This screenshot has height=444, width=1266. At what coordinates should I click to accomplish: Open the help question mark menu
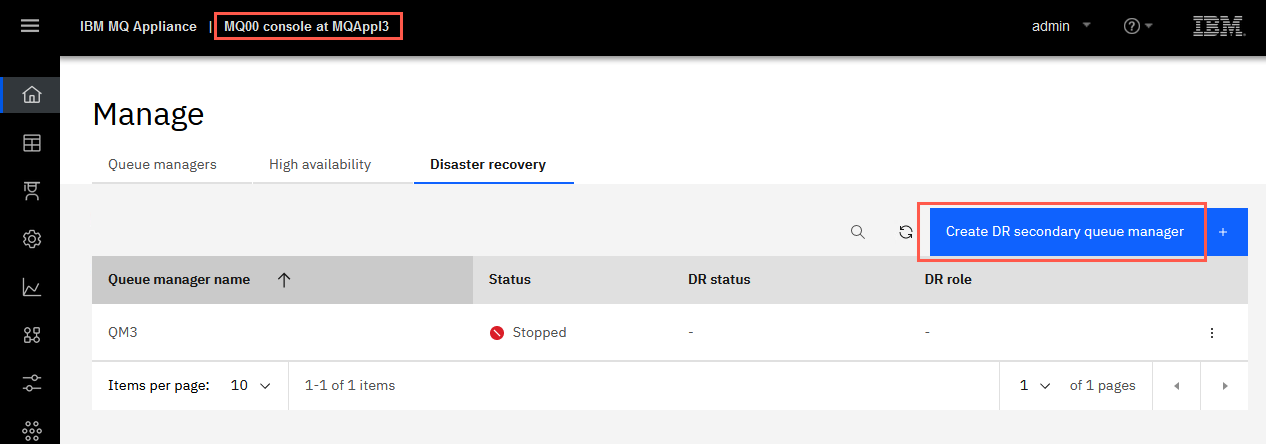(x=1138, y=26)
